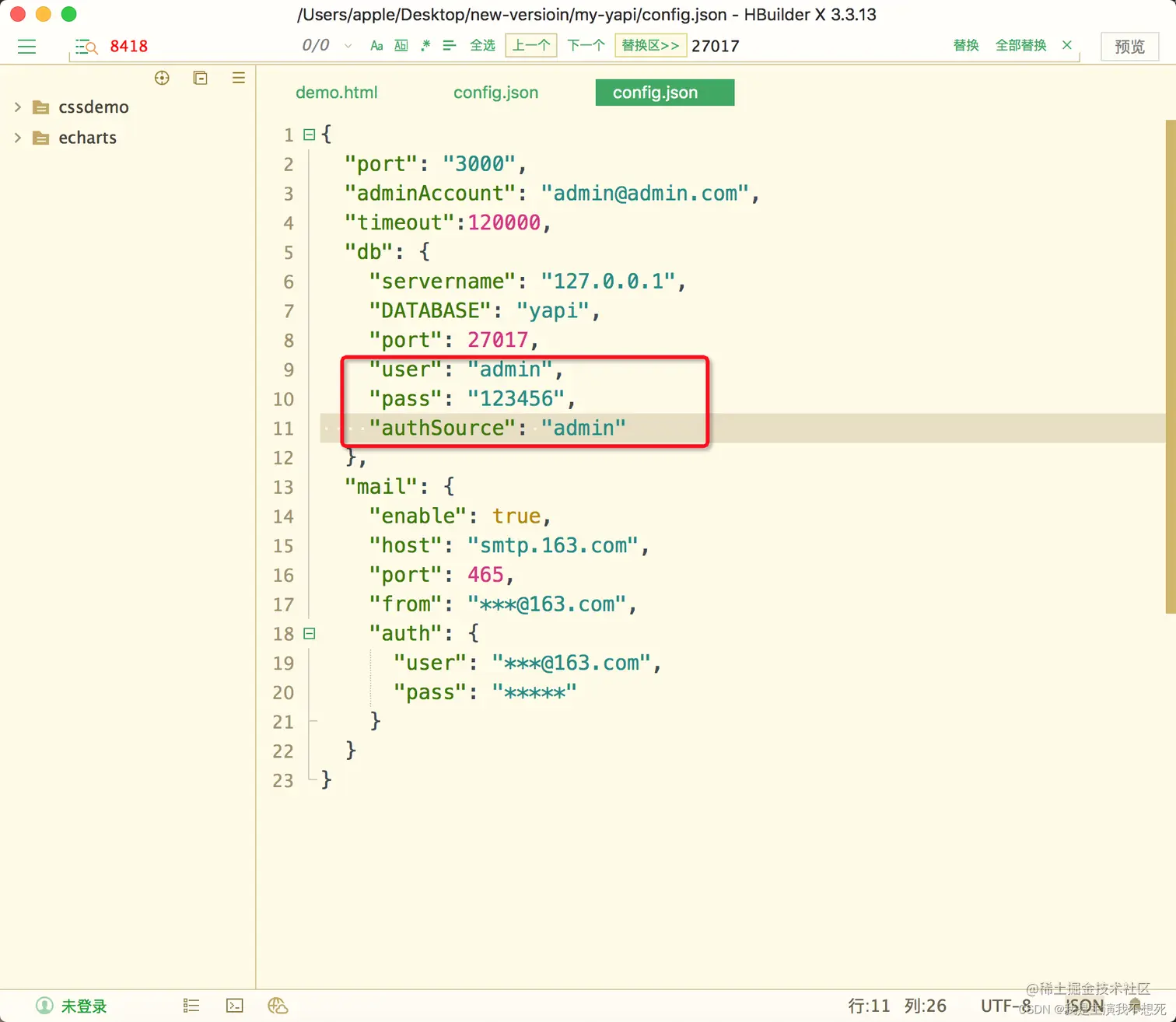This screenshot has width=1176, height=1022.
Task: Click the 替换区>> button
Action: 650,46
